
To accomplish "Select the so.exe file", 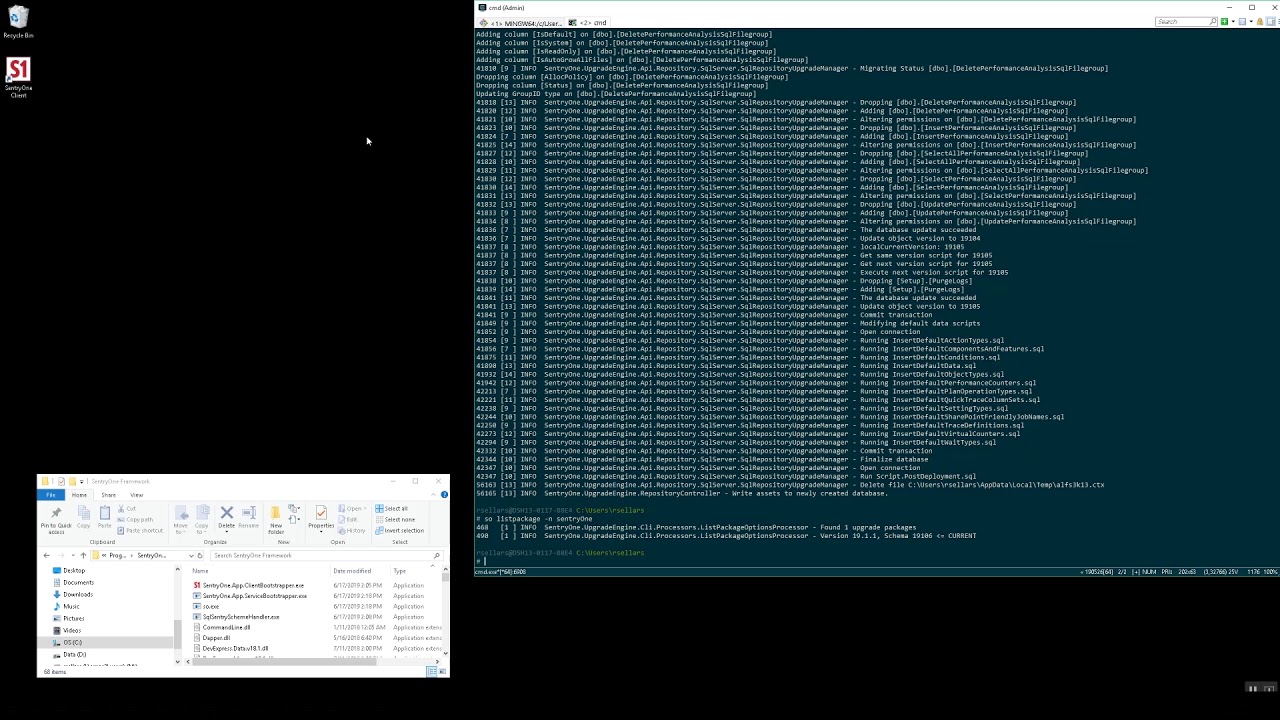I will [210, 606].
